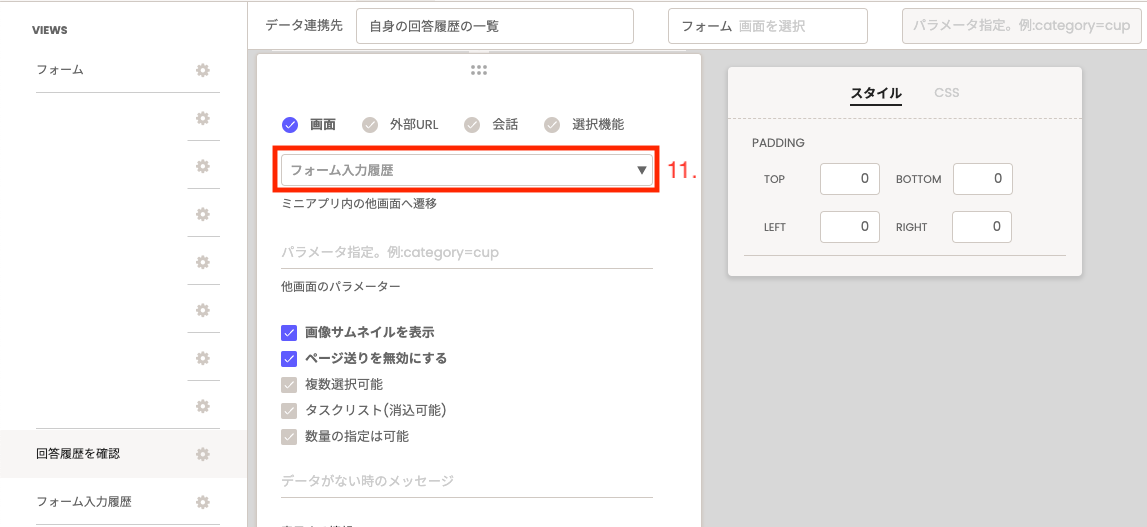
Task: Click the PADDING BOTTOM value field
Action: click(982, 179)
